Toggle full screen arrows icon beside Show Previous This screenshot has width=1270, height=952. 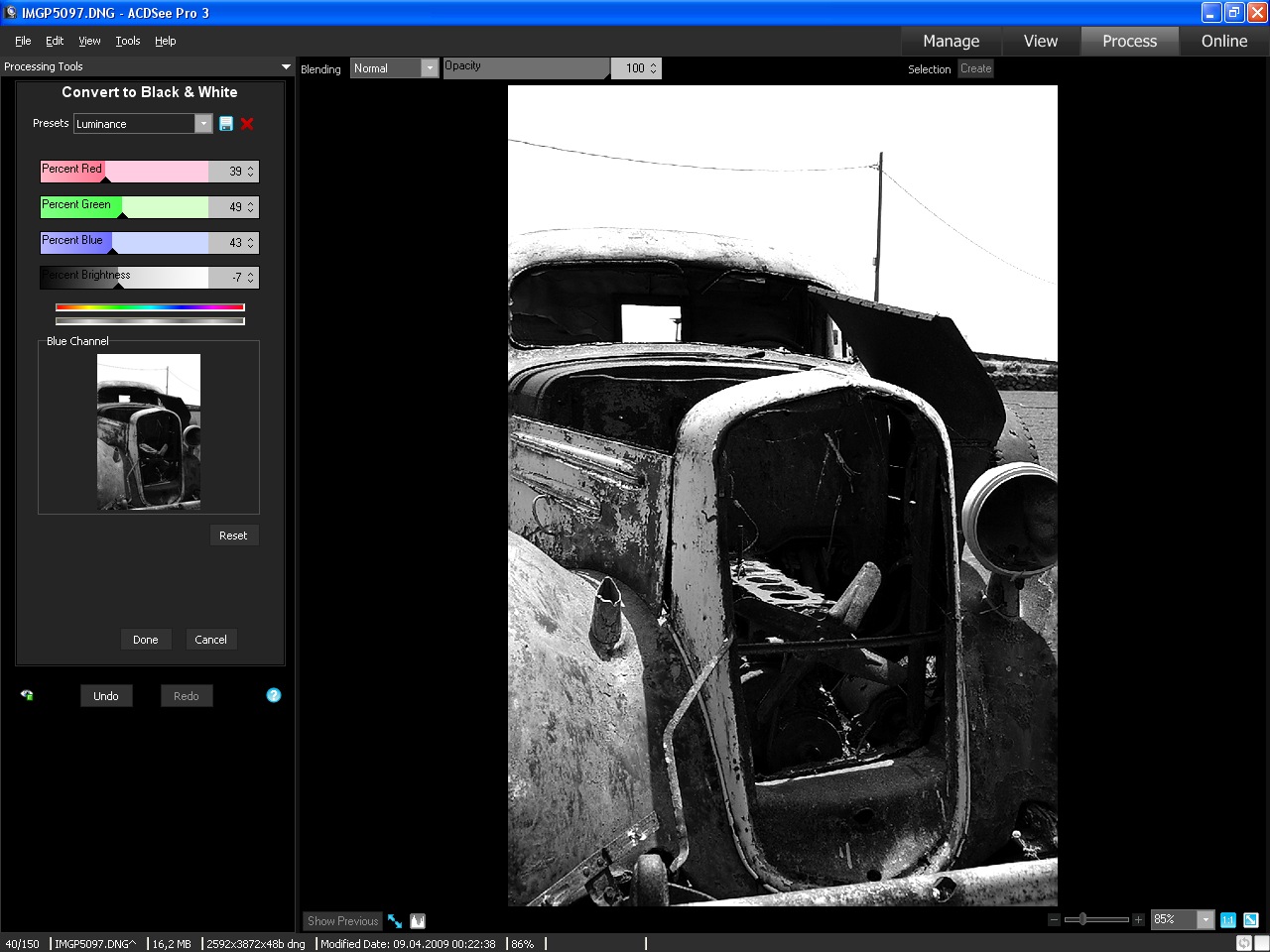pyautogui.click(x=395, y=921)
